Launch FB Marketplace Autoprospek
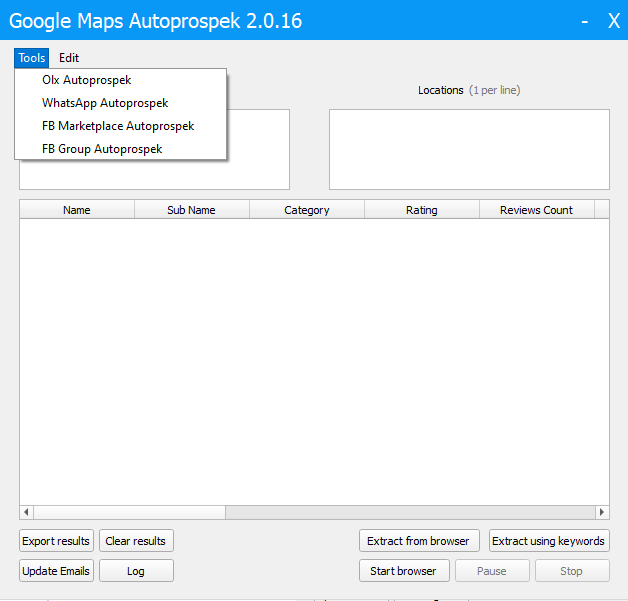 [x=120, y=126]
